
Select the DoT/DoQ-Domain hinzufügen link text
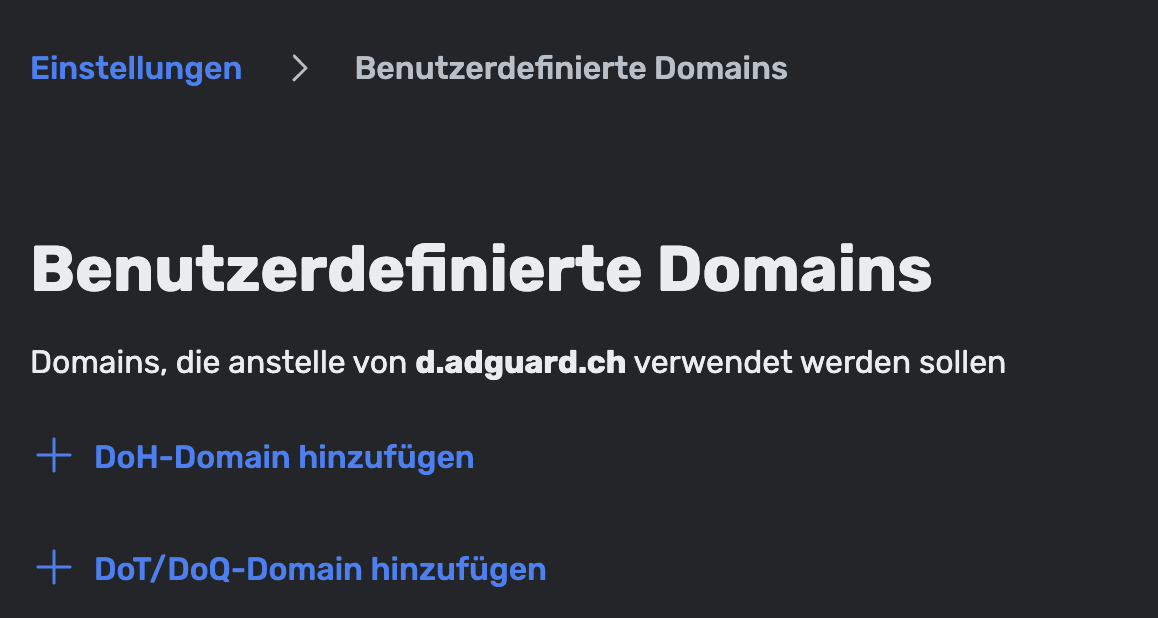[x=320, y=569]
